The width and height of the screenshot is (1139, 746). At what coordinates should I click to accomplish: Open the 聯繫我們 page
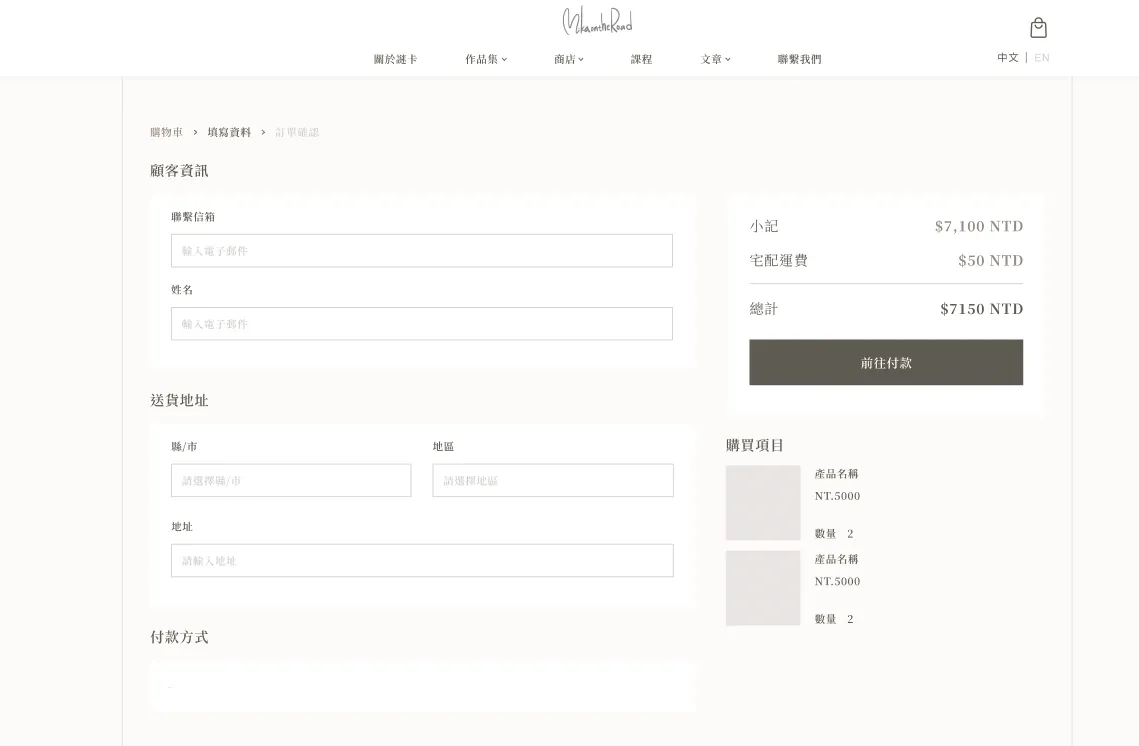(799, 60)
